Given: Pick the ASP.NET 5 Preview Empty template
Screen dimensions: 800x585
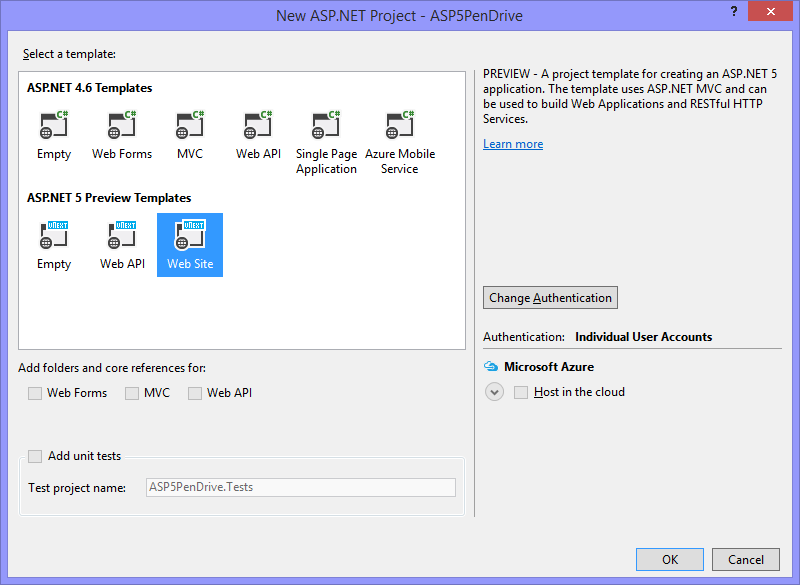Looking at the screenshot, I should [x=54, y=245].
